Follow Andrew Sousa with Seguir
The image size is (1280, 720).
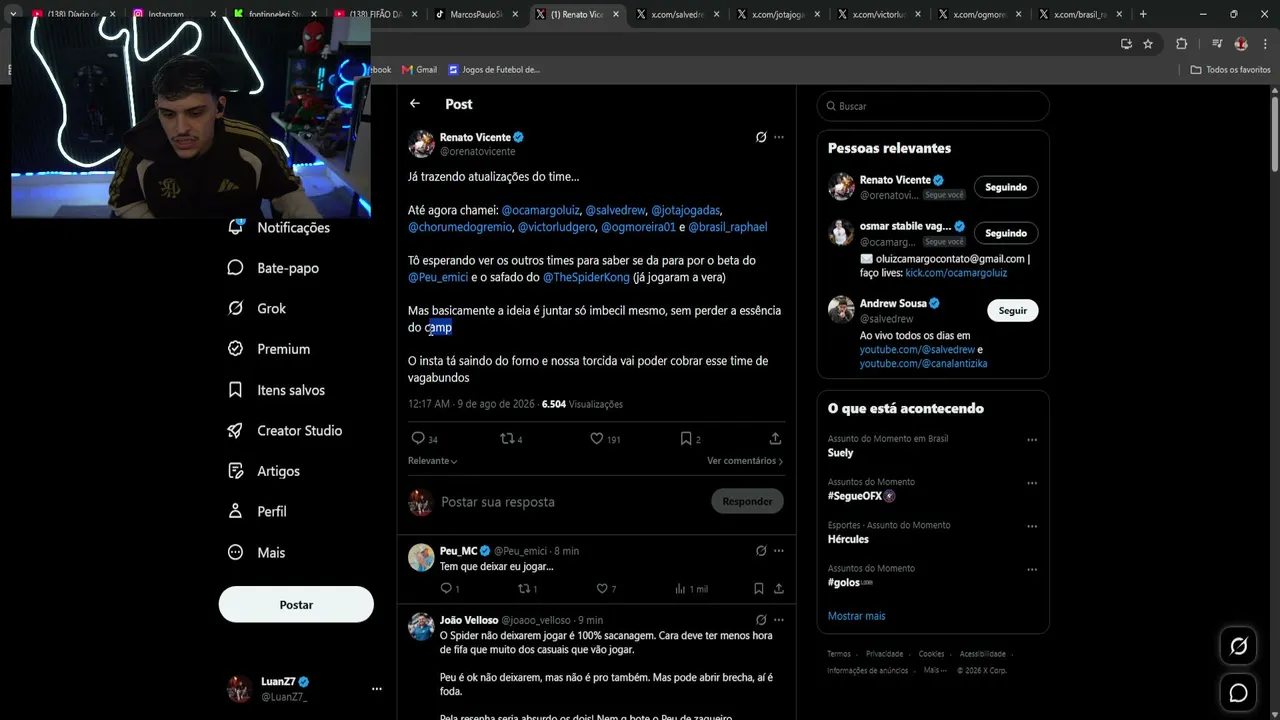1013,310
